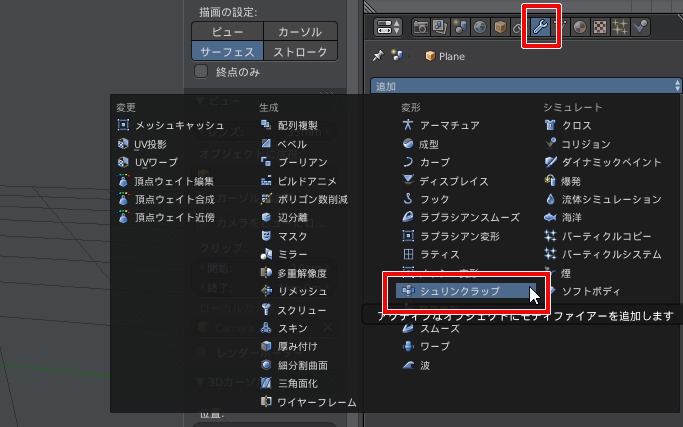The height and width of the screenshot is (427, 683).
Task: Open the Physics properties tab icon
Action: [640, 27]
